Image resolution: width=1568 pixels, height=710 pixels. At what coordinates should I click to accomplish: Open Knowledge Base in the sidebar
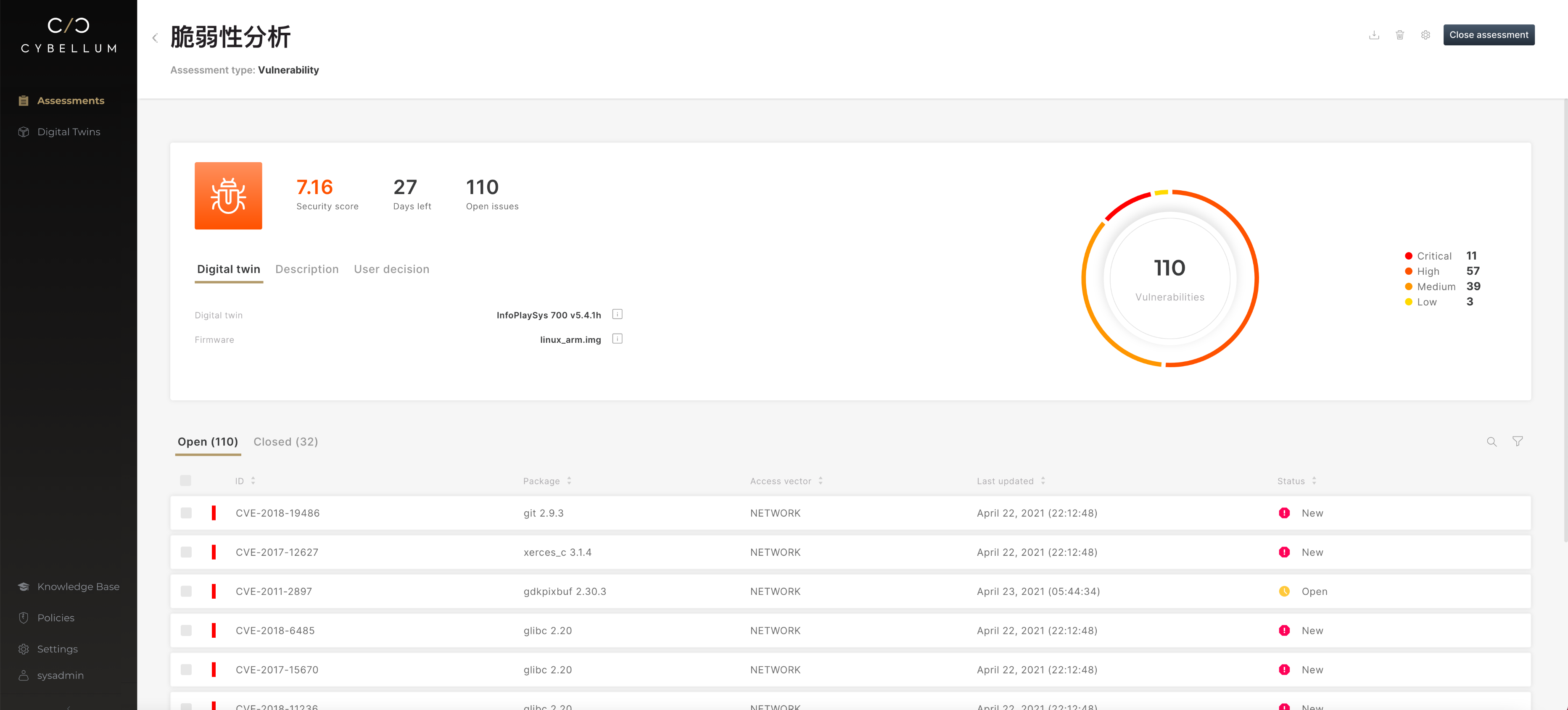pos(78,586)
